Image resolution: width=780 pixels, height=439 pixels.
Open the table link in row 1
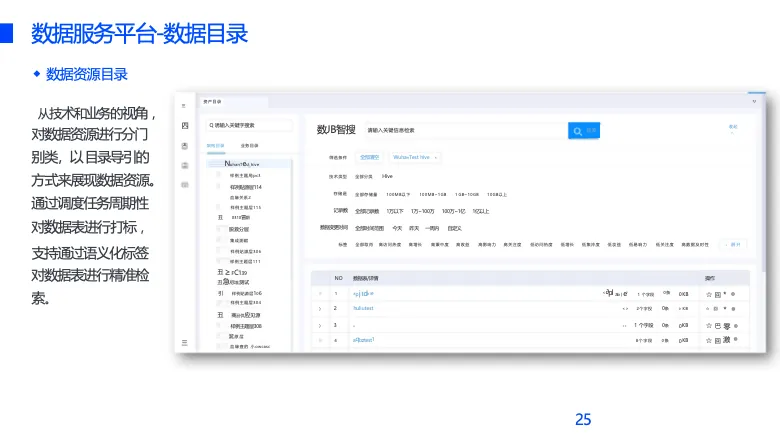point(363,294)
